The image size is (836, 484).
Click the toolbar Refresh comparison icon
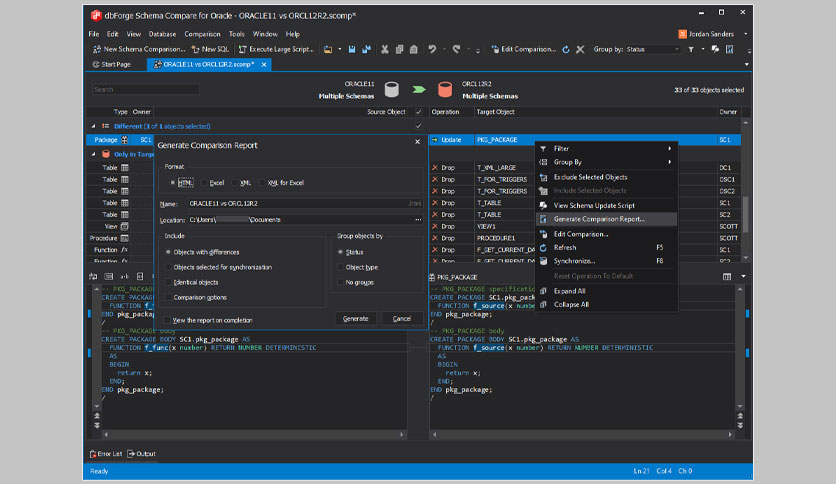566,49
